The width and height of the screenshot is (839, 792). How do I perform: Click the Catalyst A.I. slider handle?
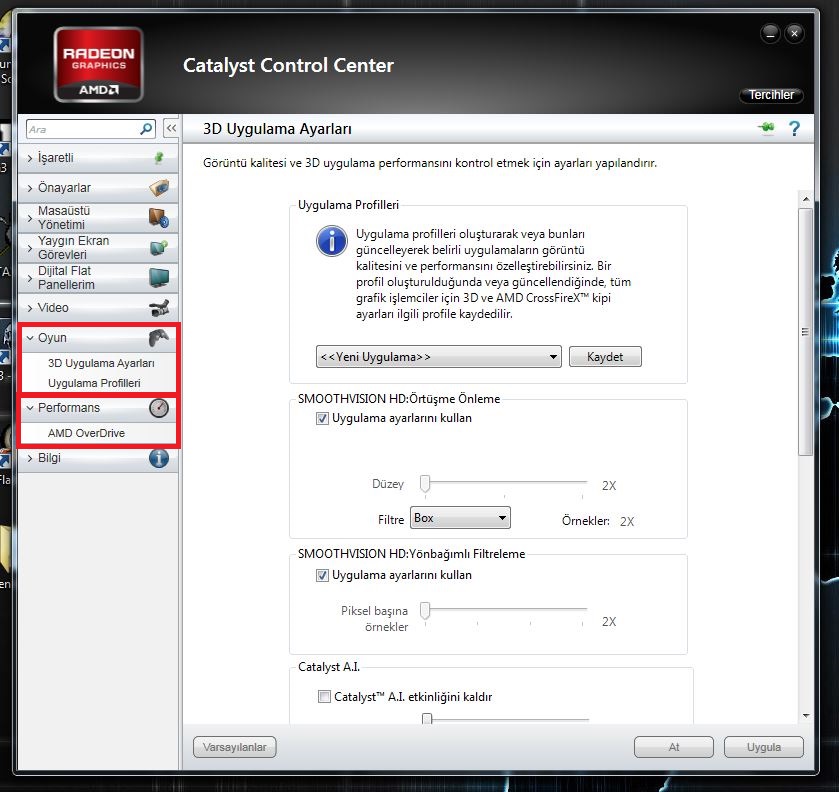[x=427, y=718]
